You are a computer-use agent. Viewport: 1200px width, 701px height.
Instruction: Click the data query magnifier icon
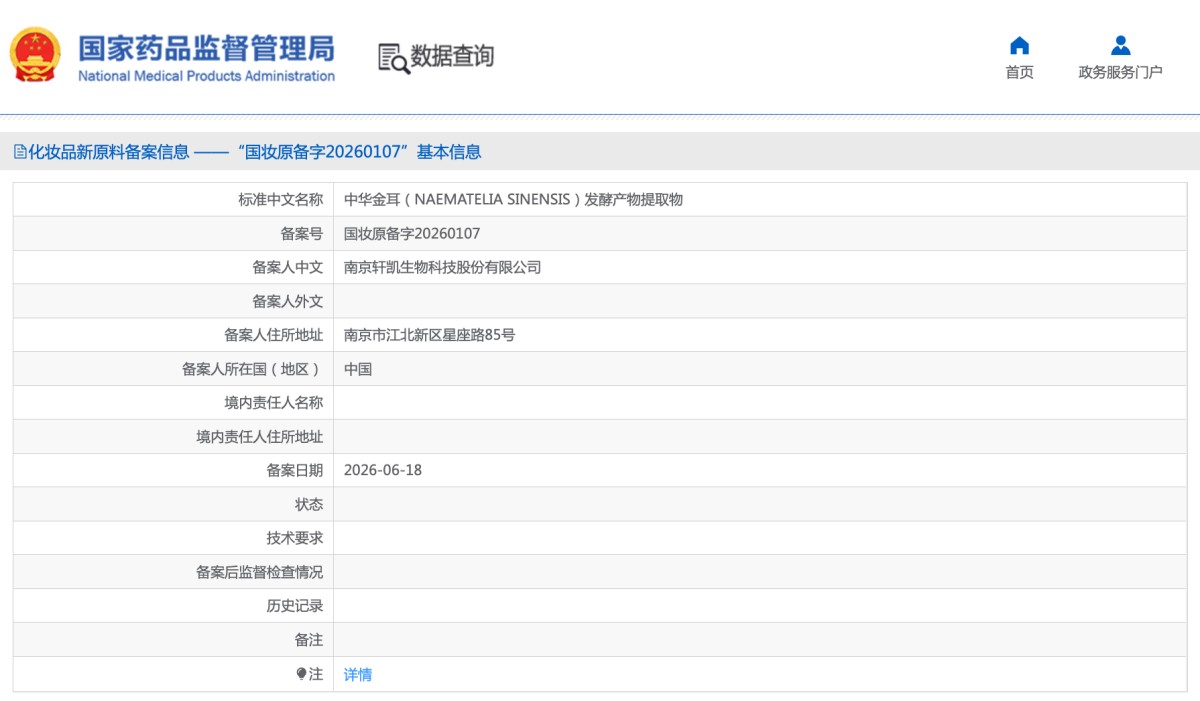tap(393, 58)
